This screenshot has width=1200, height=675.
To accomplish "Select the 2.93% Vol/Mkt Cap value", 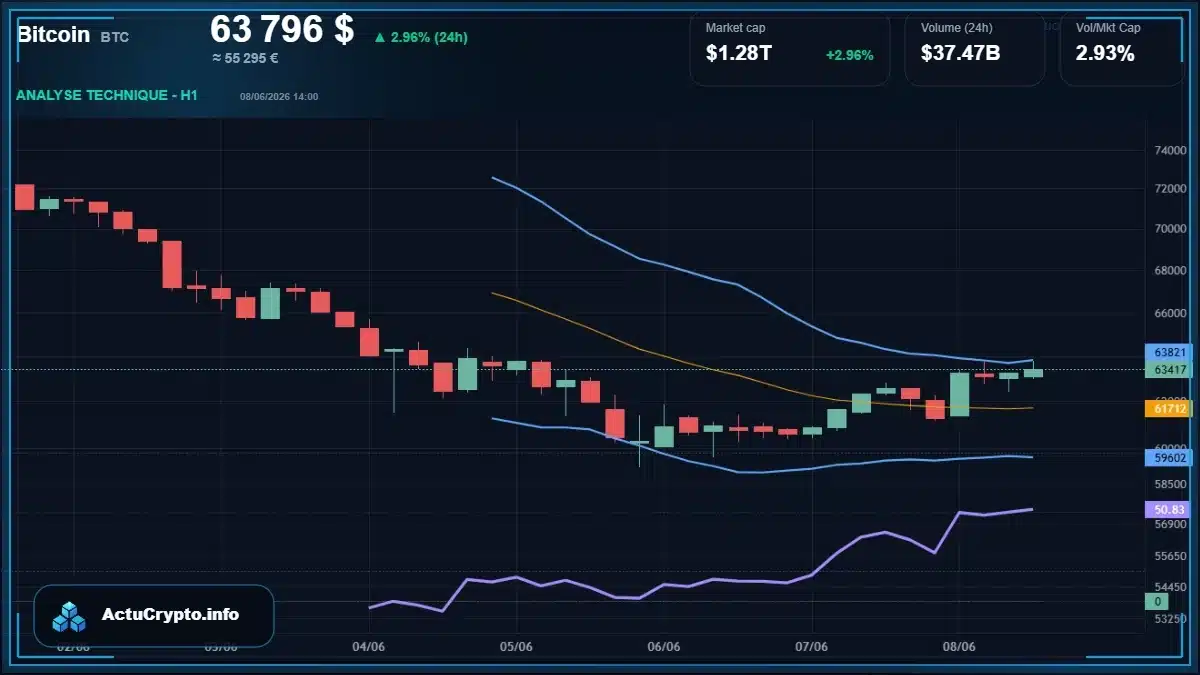I will (x=1105, y=54).
